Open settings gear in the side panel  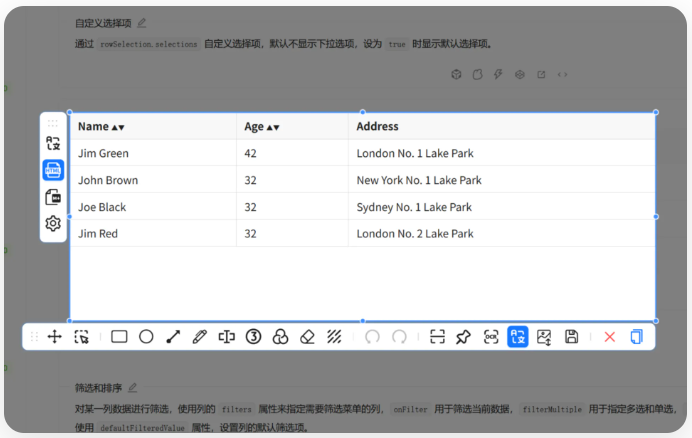coord(53,223)
